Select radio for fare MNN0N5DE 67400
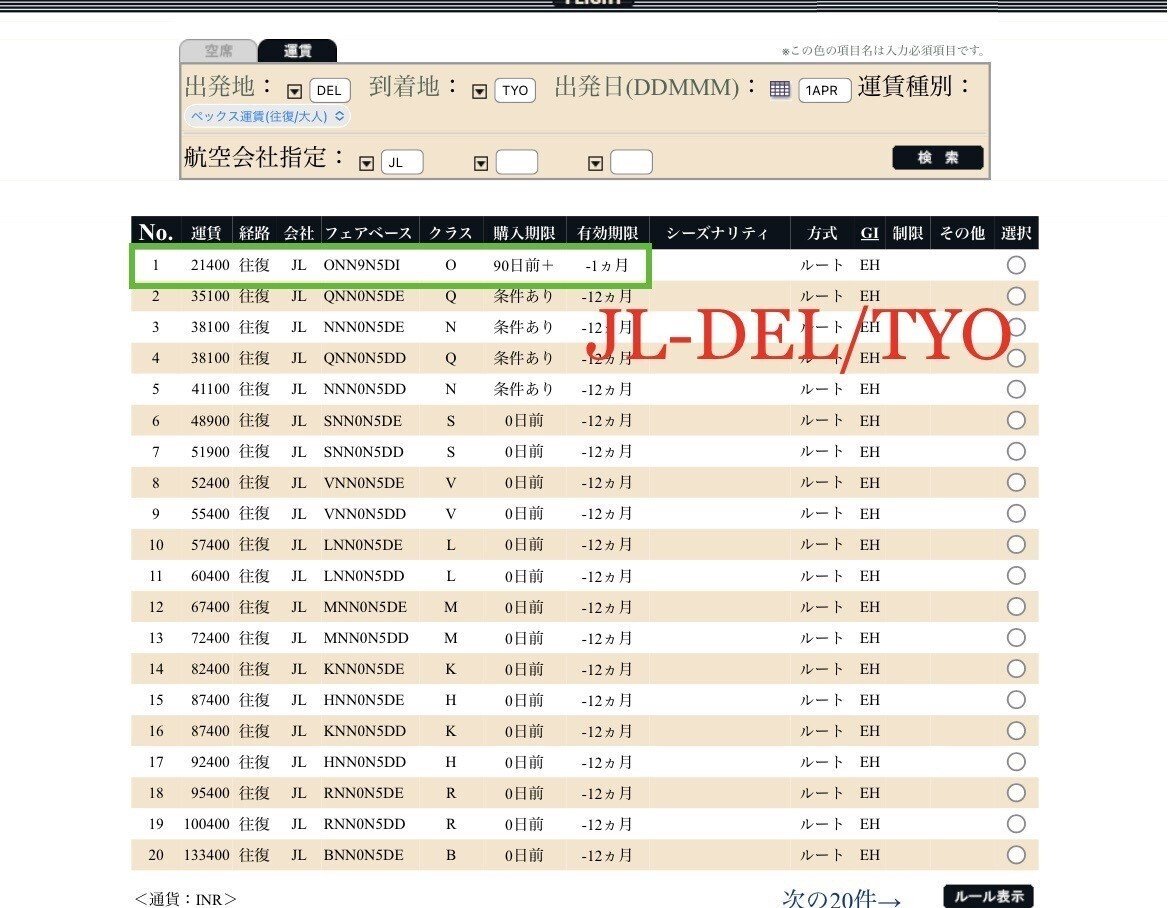Viewport: 1169px width, 908px height. (x=1015, y=607)
